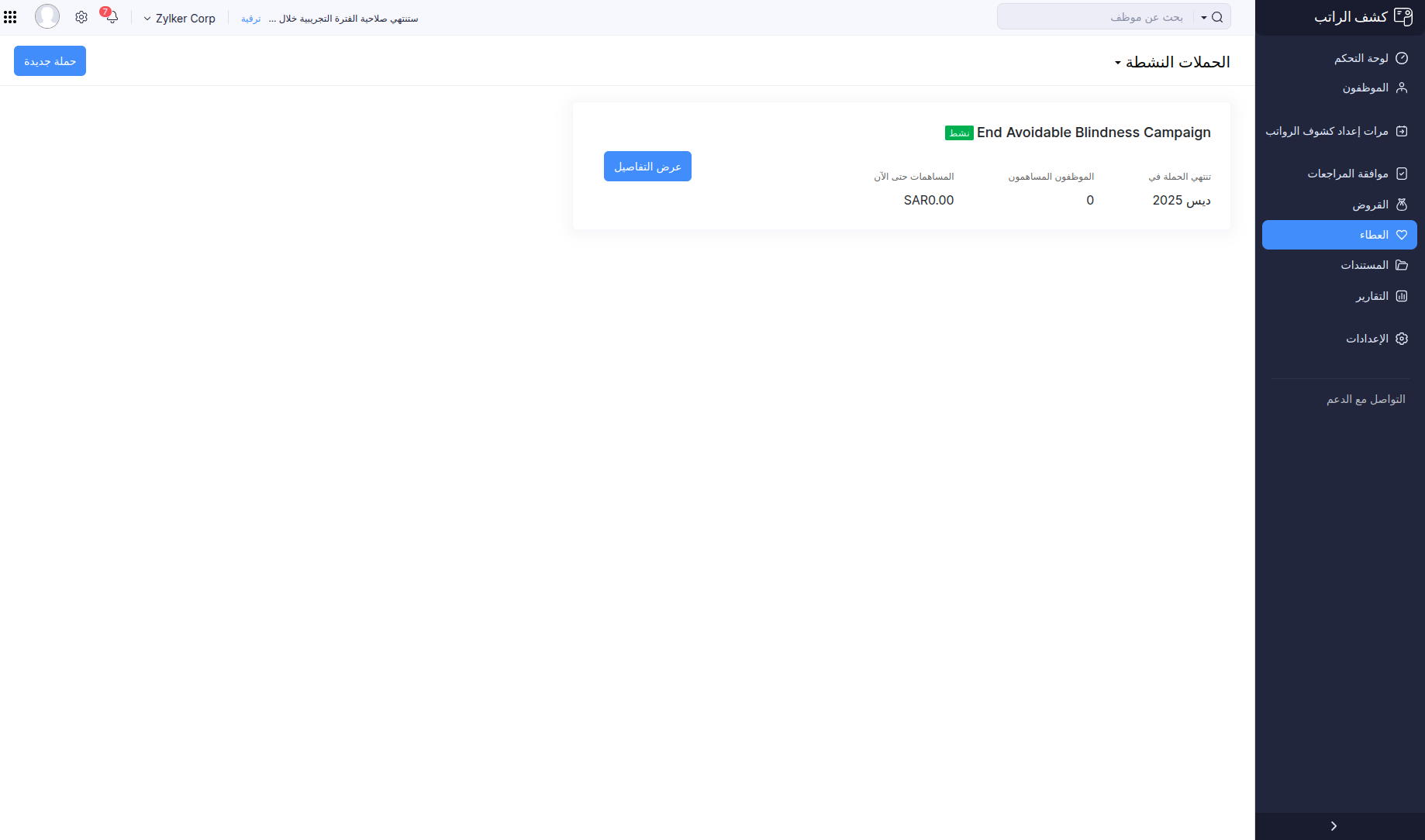Click the بحث عن موظف search field
The image size is (1425, 840).
1101,17
